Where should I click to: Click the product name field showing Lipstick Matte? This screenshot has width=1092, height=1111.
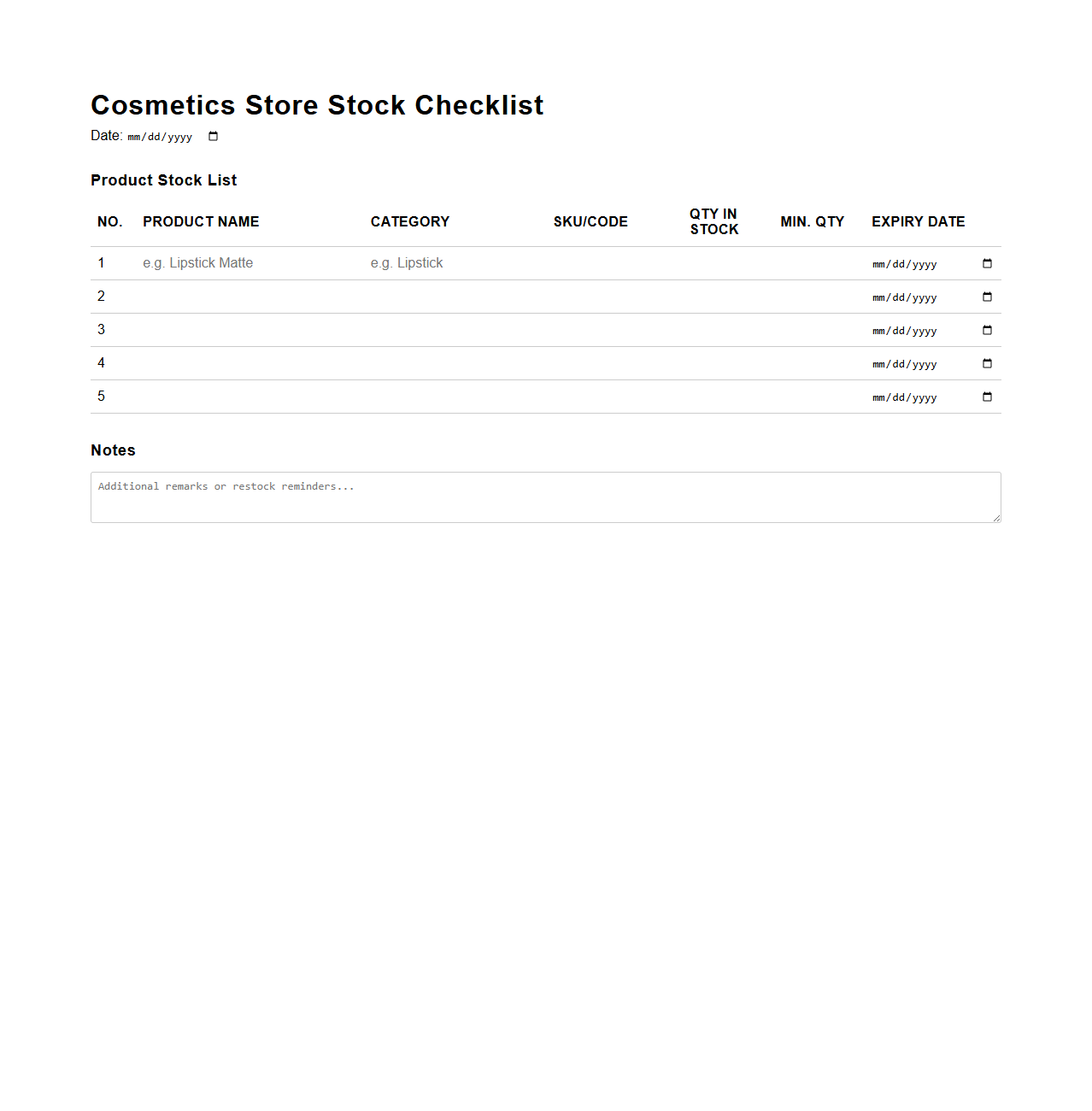coord(239,263)
